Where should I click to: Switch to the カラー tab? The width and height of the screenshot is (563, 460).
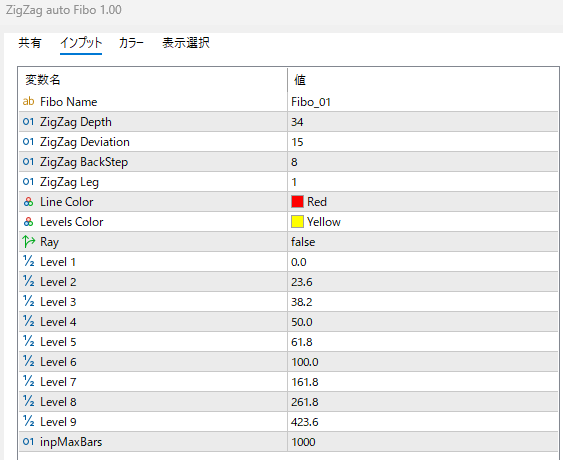click(x=131, y=43)
